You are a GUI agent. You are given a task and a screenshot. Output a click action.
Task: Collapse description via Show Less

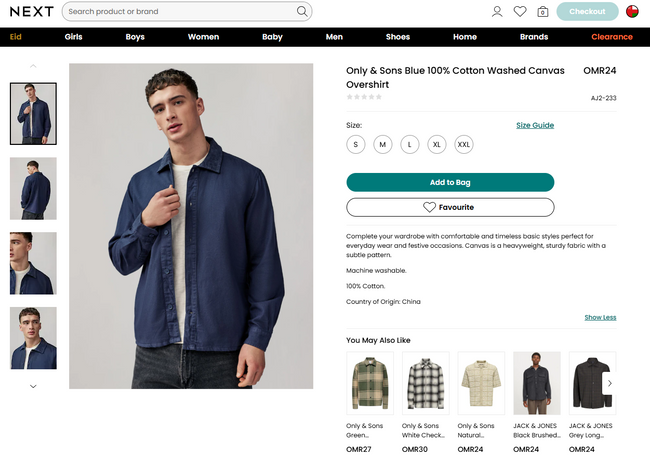[600, 317]
